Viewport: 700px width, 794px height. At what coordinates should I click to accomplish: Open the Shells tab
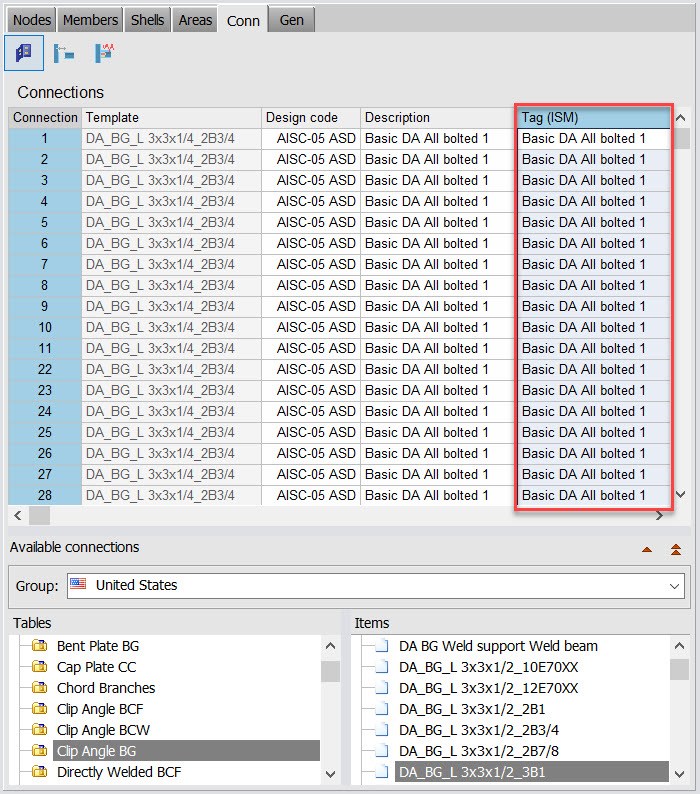tap(147, 20)
